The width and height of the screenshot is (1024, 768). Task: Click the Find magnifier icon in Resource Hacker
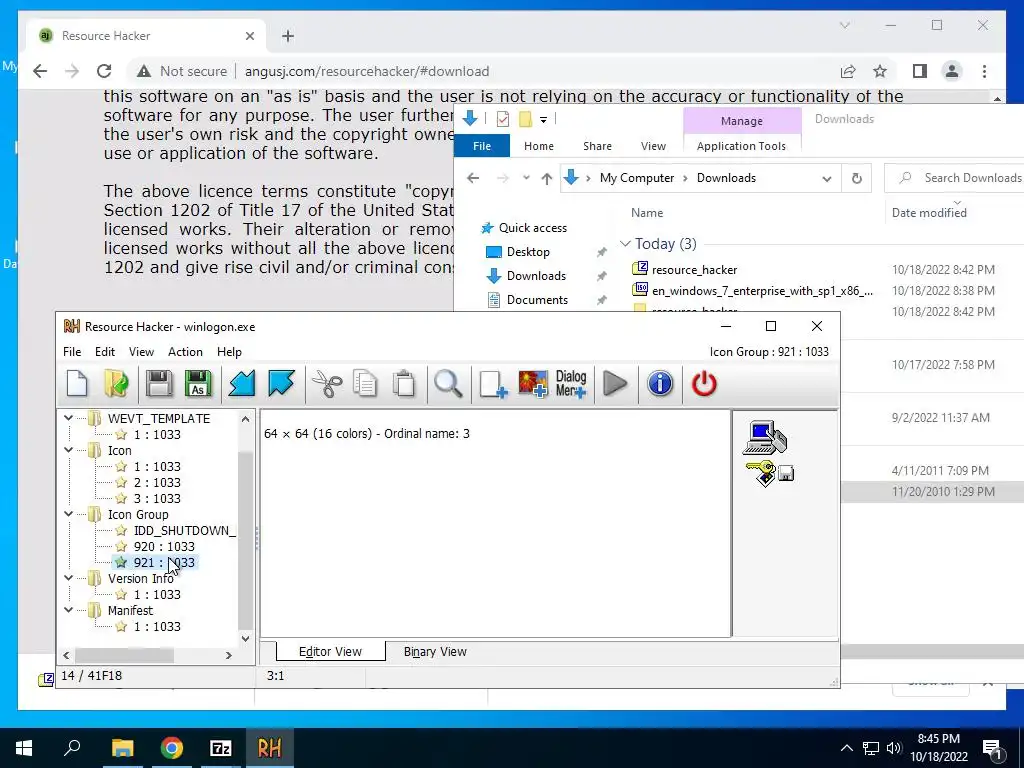click(x=448, y=384)
